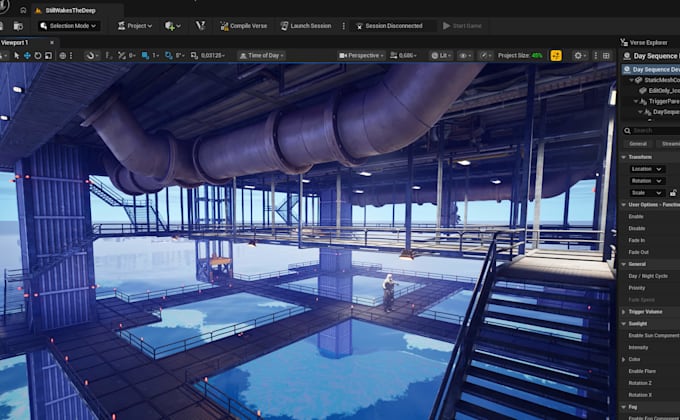680x420 pixels.
Task: Open the viewport three-dot overflow menu
Action: [595, 56]
